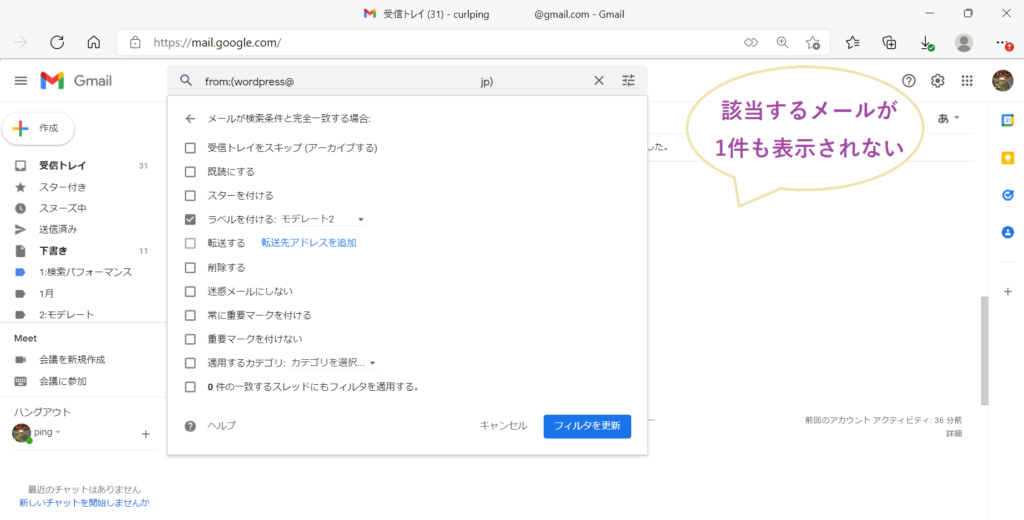
Task: Click 新しいチャットを開始しませんか link
Action: (x=84, y=503)
